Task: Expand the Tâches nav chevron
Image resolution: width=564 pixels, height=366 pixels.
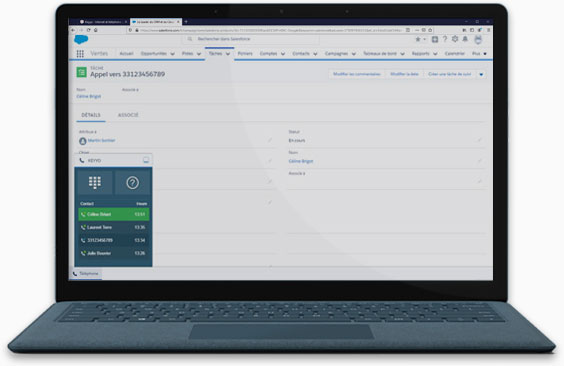Action: coord(228,54)
